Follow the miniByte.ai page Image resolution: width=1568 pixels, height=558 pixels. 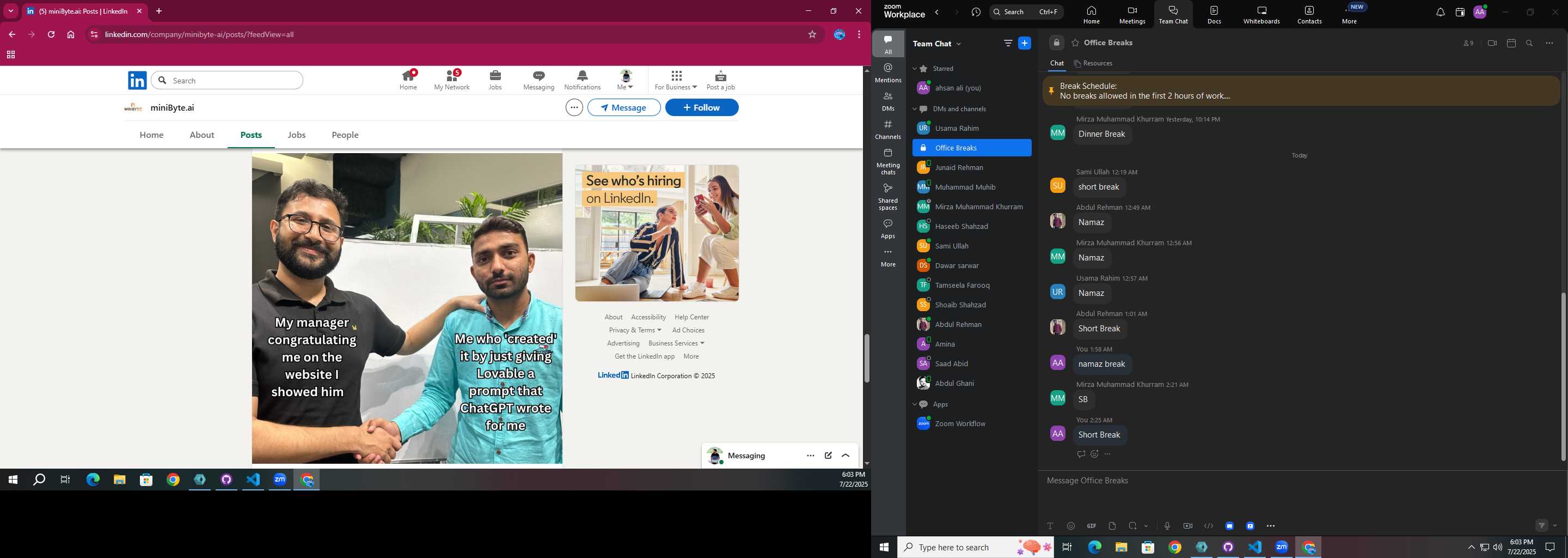(702, 108)
